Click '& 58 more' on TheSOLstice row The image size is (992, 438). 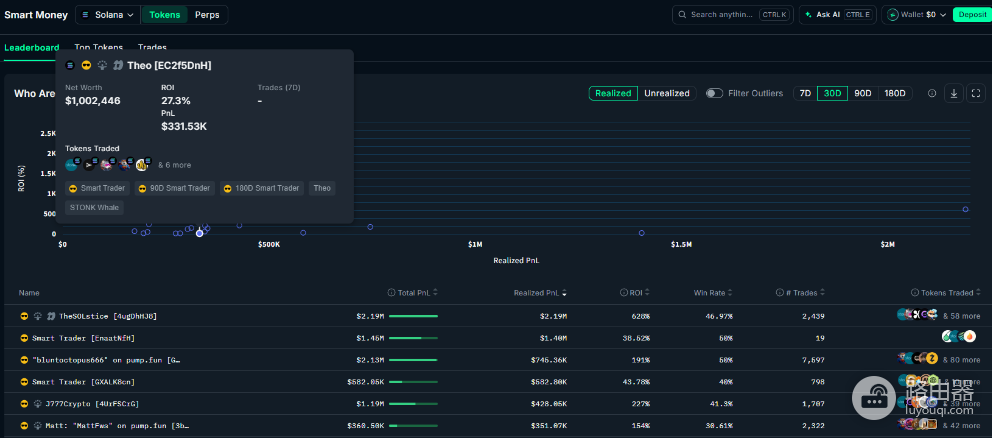[961, 316]
